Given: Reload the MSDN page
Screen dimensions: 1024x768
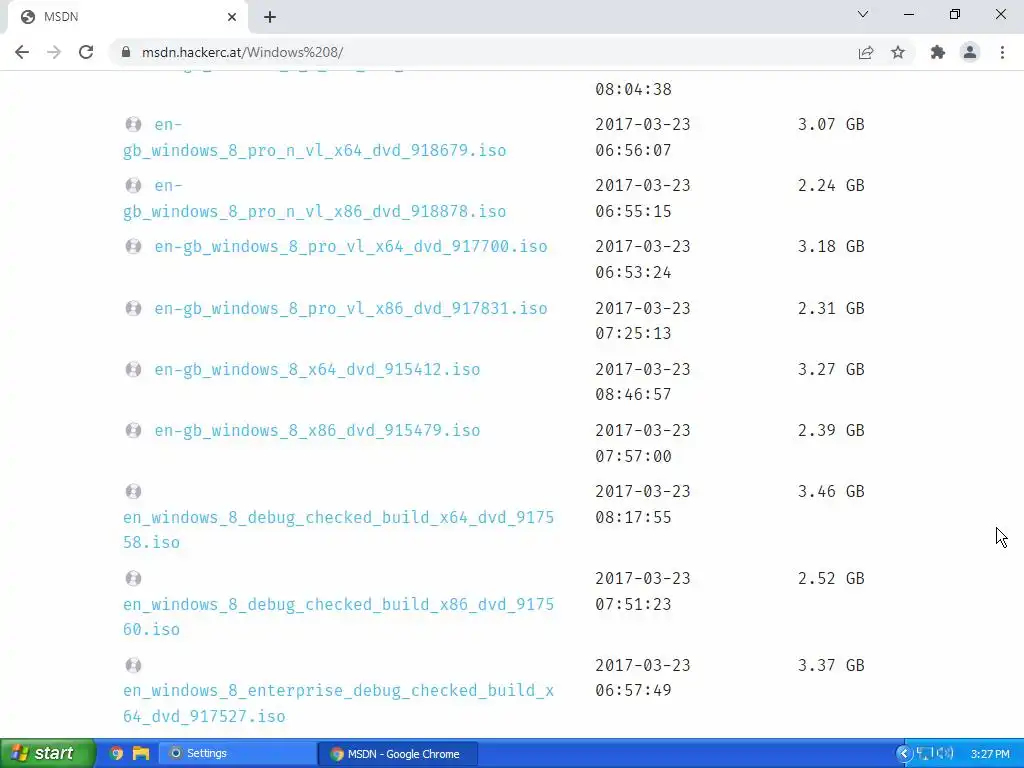Looking at the screenshot, I should point(86,52).
